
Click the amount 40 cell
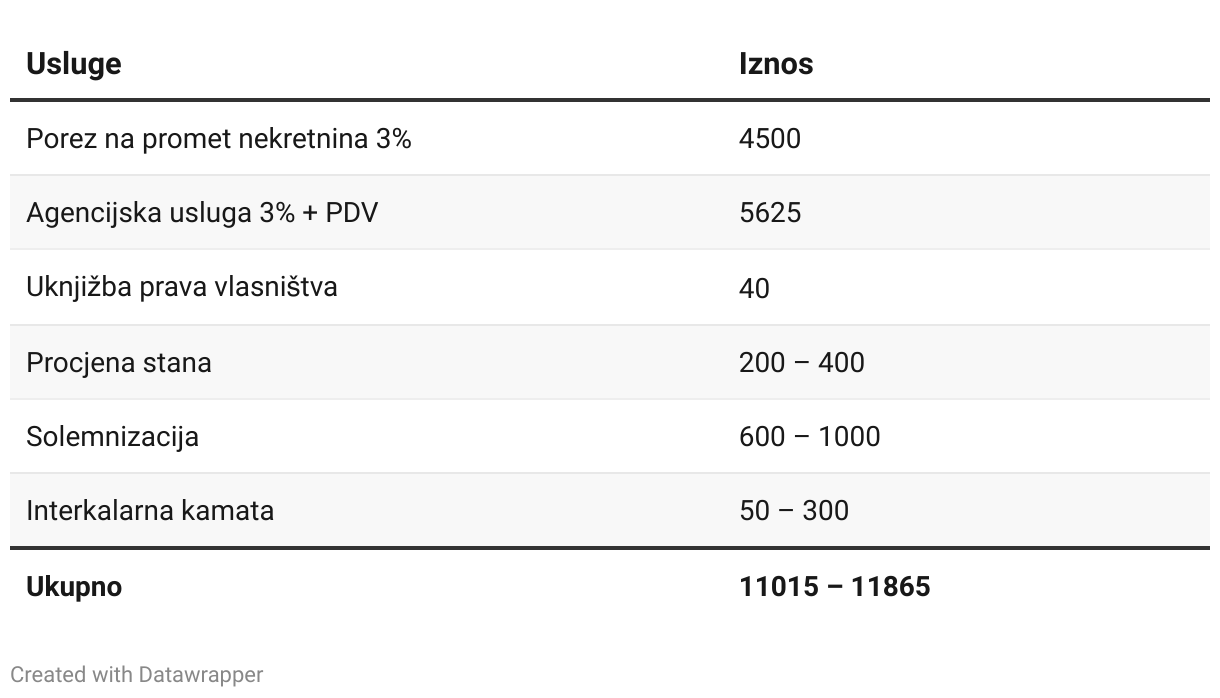[754, 288]
